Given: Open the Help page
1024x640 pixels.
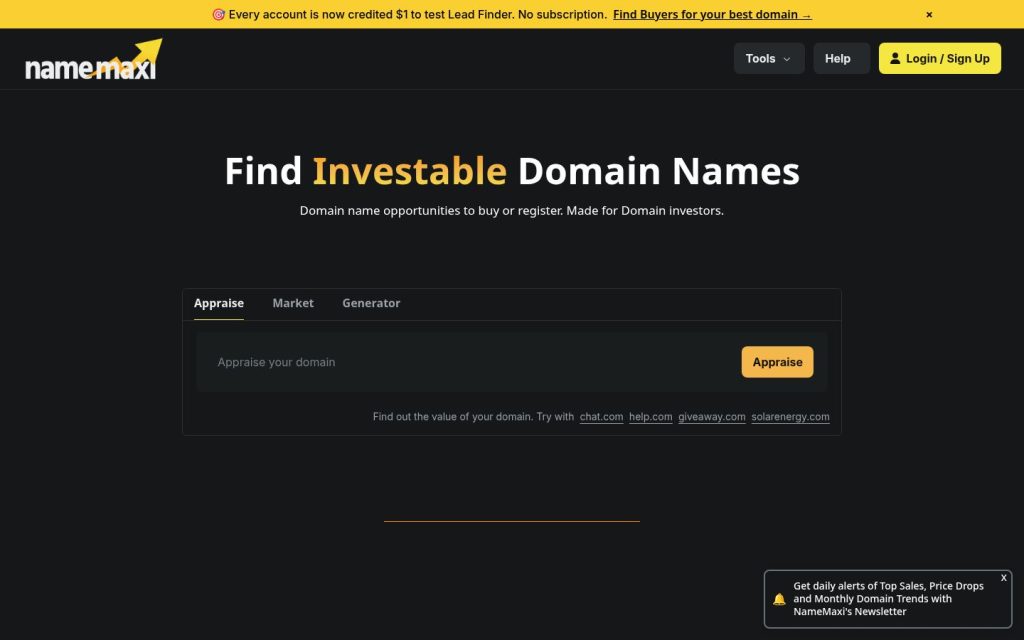Looking at the screenshot, I should coord(841,58).
